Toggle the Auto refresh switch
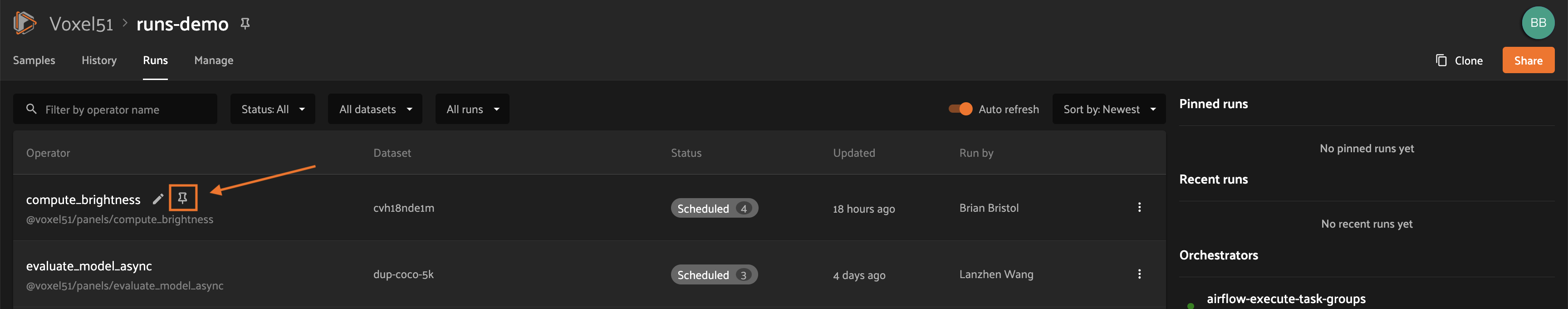 pyautogui.click(x=960, y=109)
